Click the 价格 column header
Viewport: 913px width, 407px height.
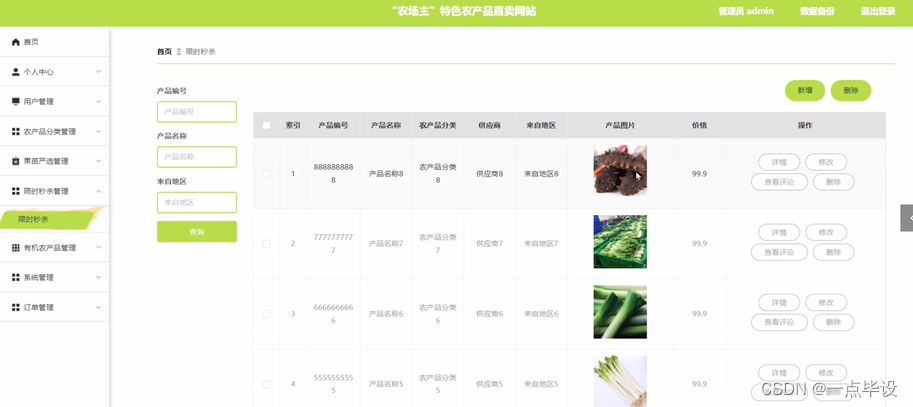[x=699, y=125]
